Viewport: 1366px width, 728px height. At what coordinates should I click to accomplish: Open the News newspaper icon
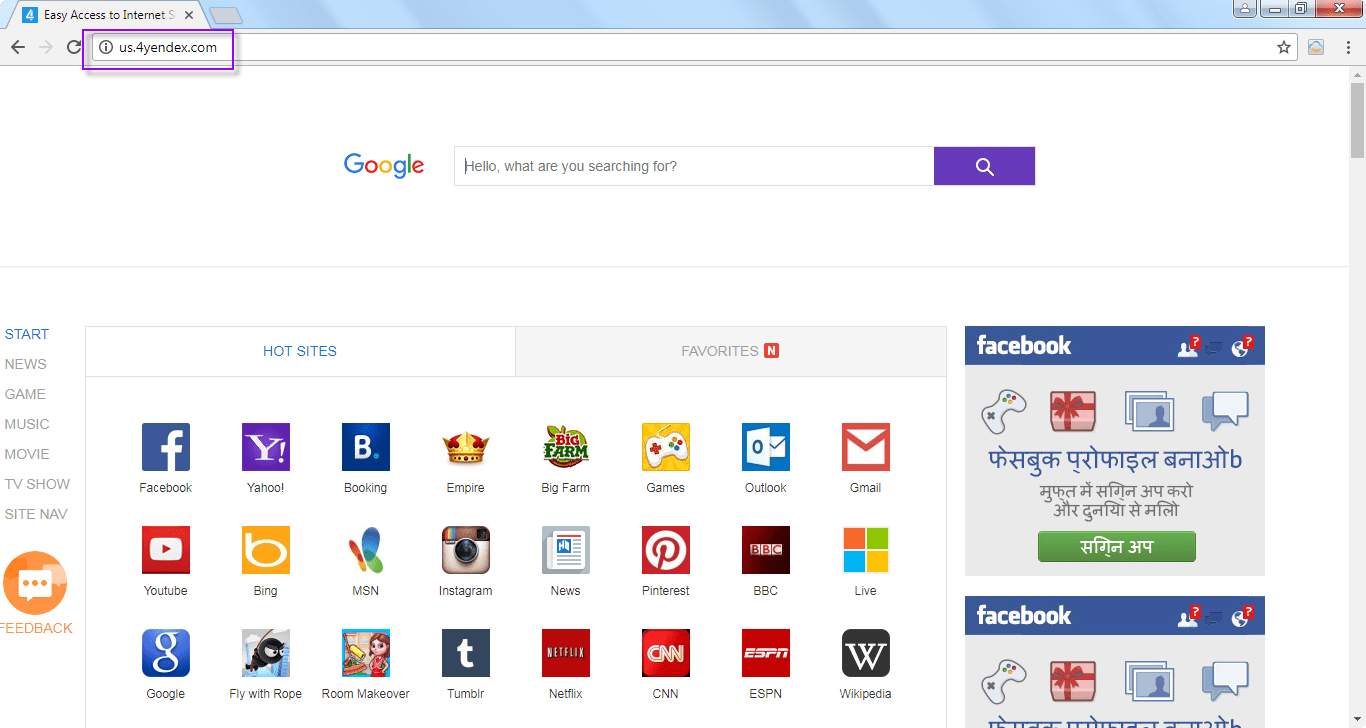click(566, 550)
